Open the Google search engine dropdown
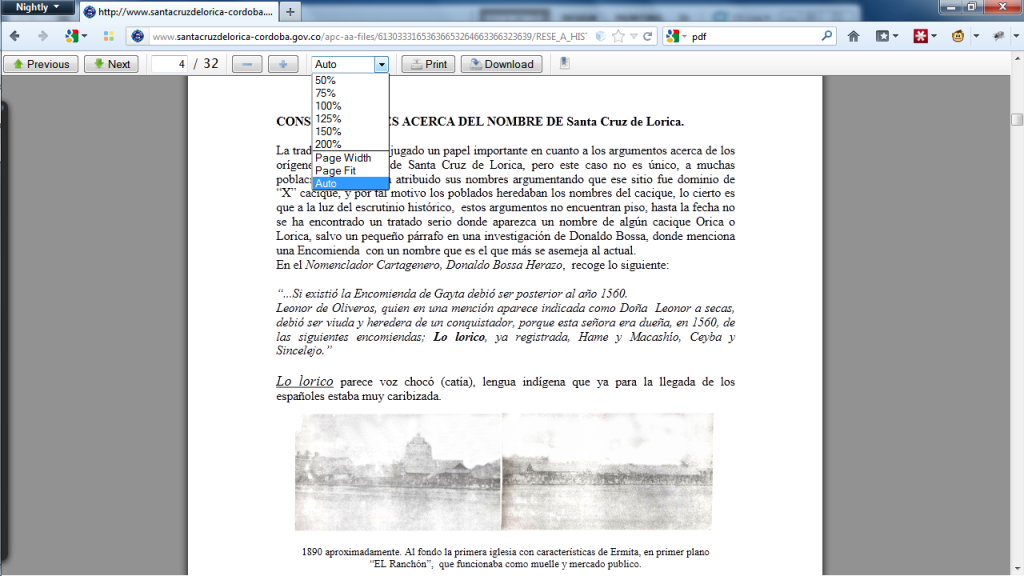Screen dimensions: 1024x576 tap(677, 36)
